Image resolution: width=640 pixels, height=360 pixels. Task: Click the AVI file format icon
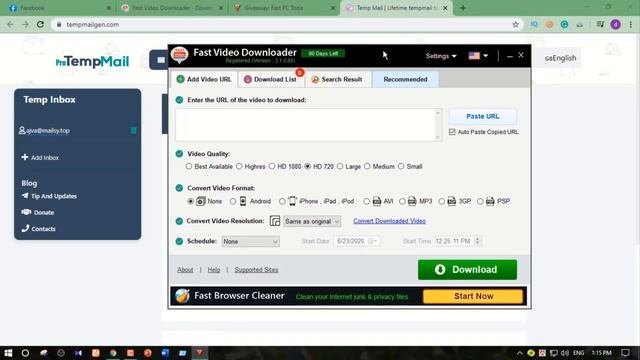[x=377, y=201]
